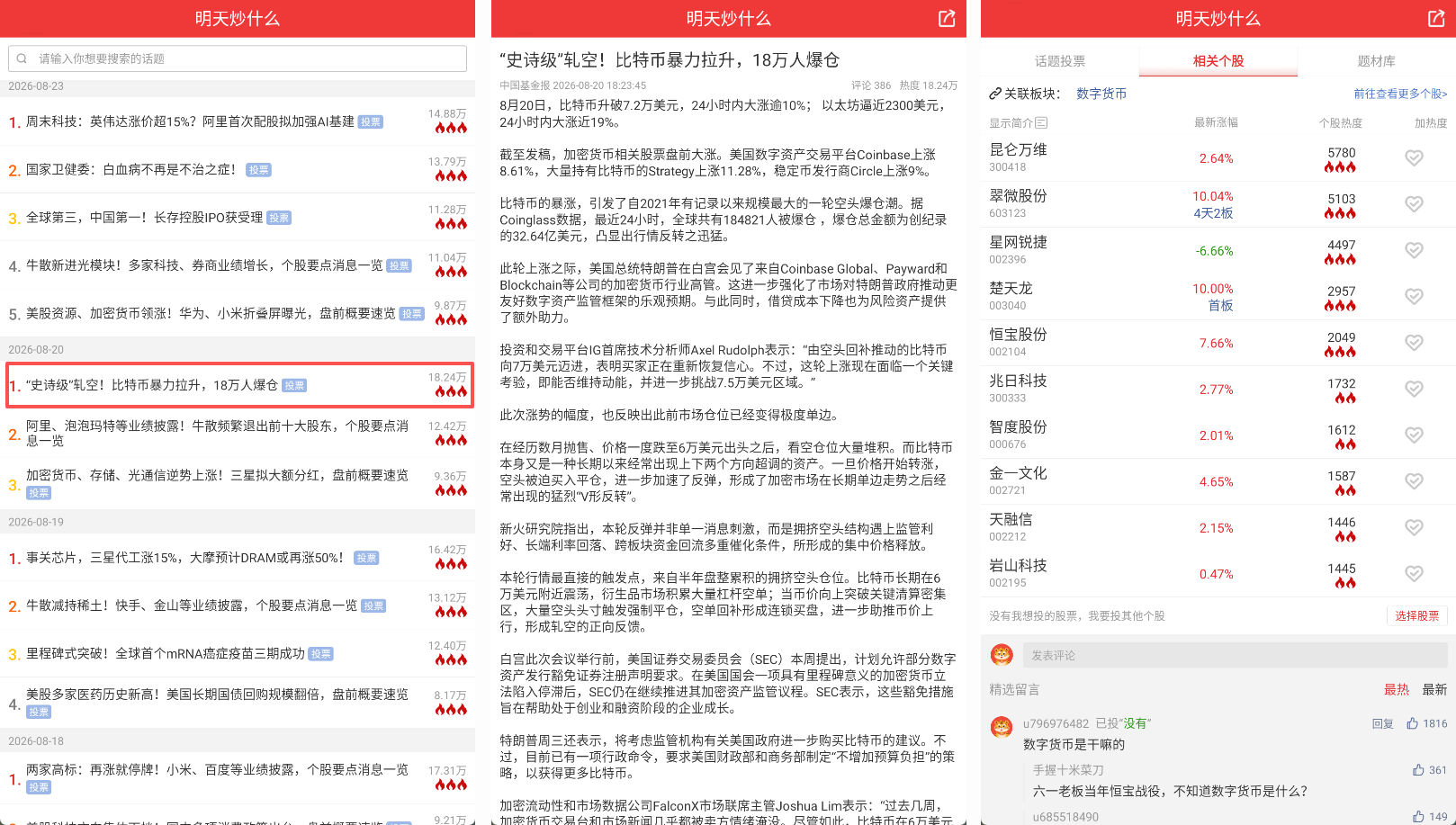Click the 投票 tag on 周末科技 topic
This screenshot has width=1456, height=825.
[371, 121]
